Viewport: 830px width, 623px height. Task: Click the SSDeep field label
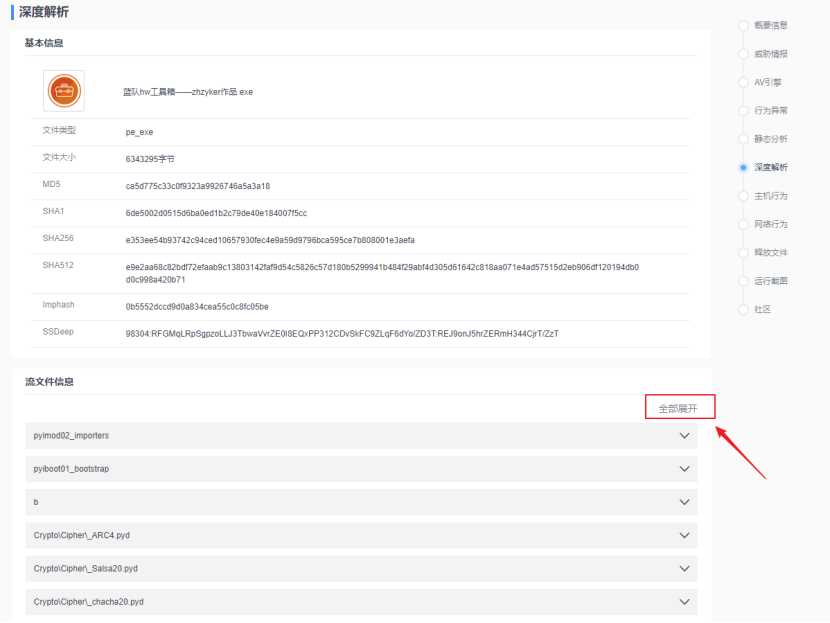(x=58, y=332)
